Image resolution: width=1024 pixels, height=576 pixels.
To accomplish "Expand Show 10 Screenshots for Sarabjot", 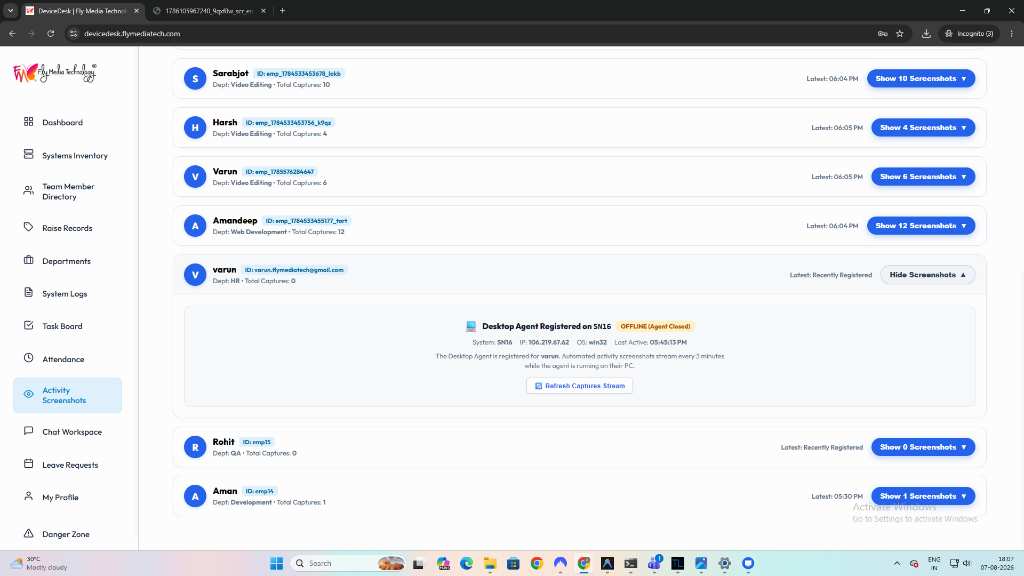I will 921,78.
